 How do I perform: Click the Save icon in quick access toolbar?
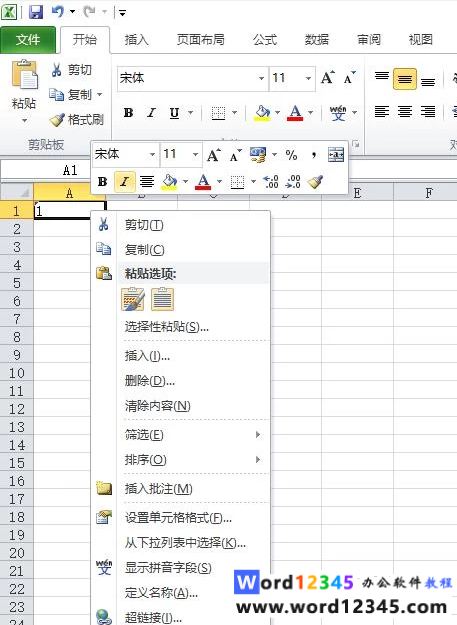(36, 12)
